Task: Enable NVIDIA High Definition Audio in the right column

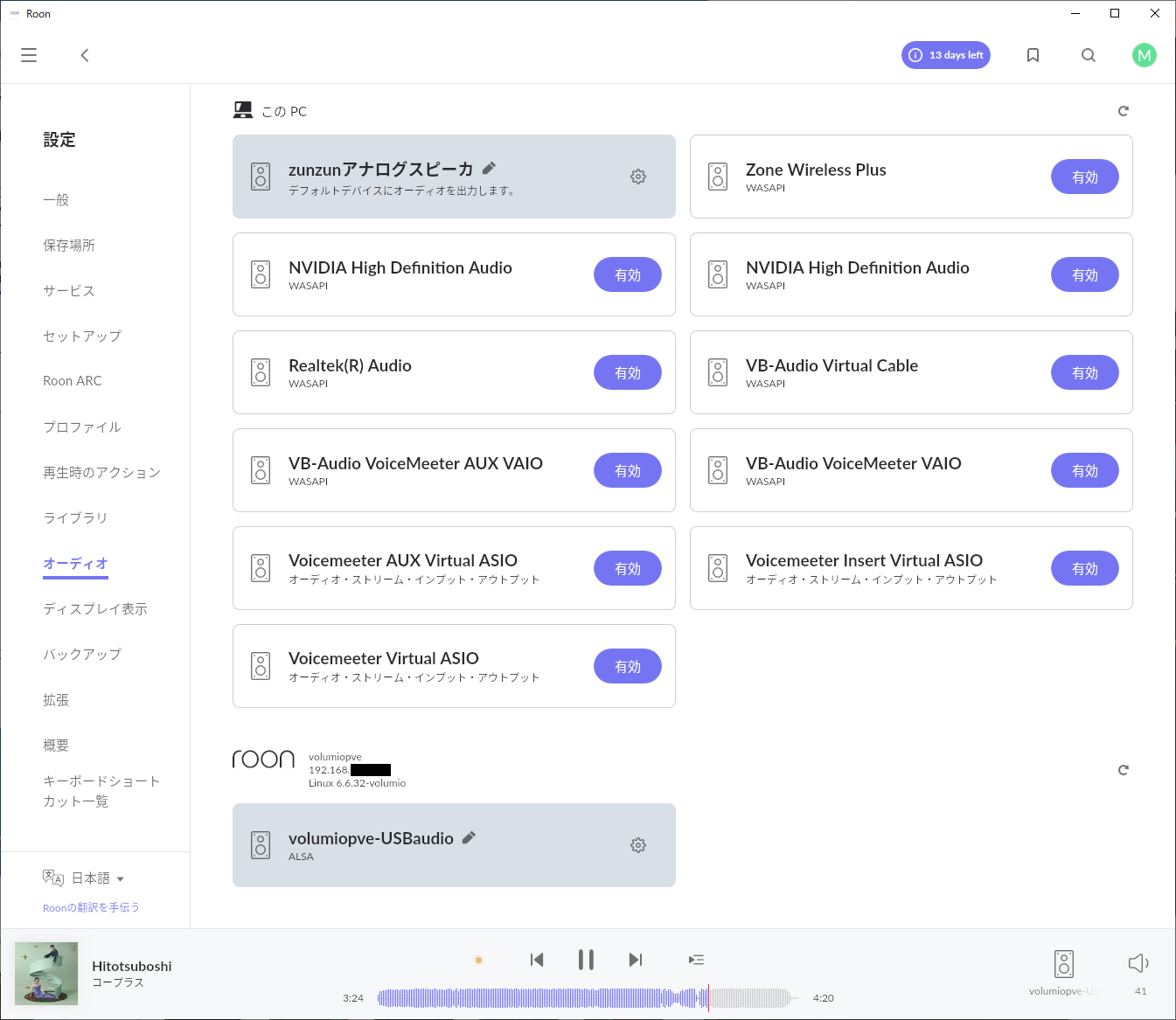Action: (x=1085, y=274)
